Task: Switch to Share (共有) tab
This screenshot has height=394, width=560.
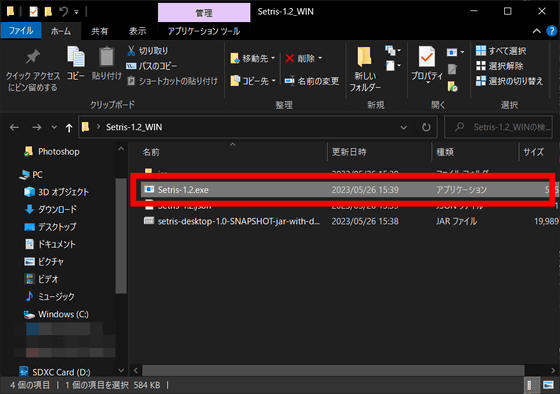Action: pos(100,31)
